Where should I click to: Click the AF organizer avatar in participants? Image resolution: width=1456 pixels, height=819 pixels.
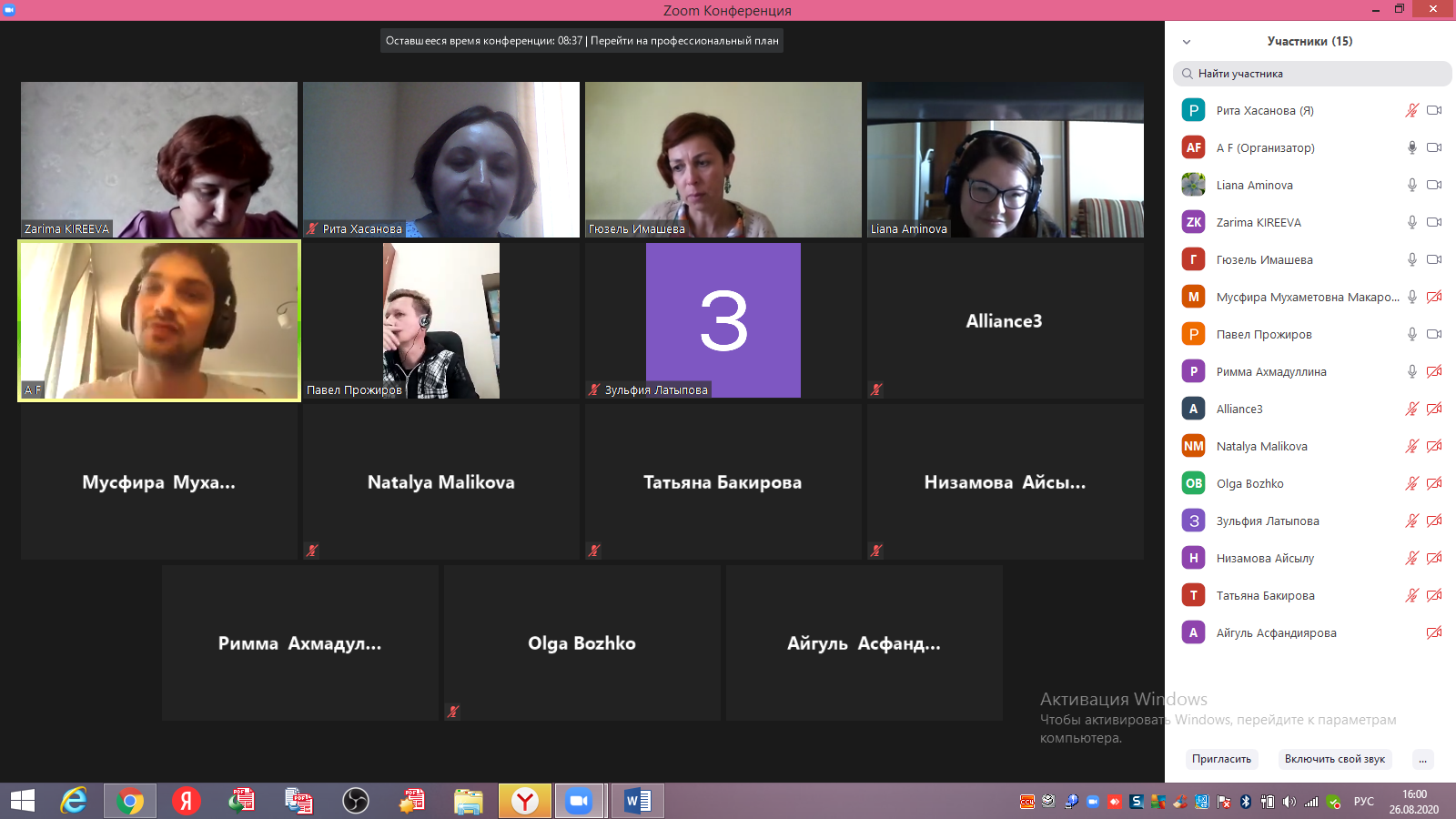point(1193,147)
